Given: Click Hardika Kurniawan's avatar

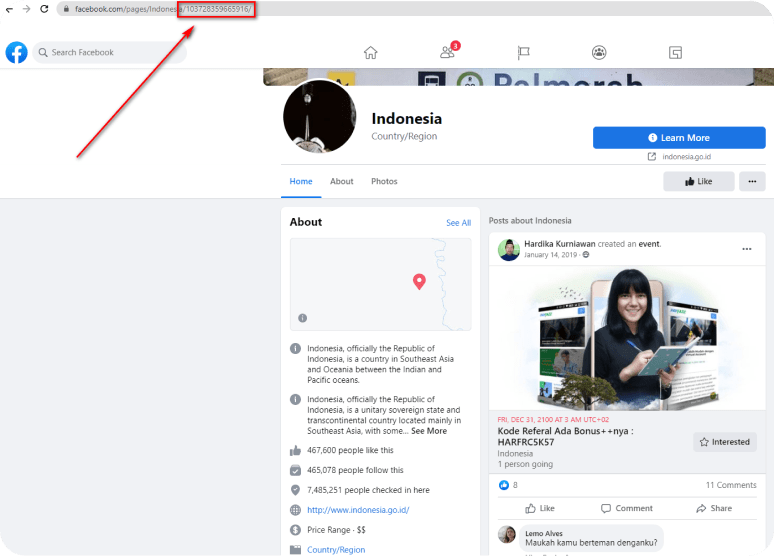Looking at the screenshot, I should 508,249.
